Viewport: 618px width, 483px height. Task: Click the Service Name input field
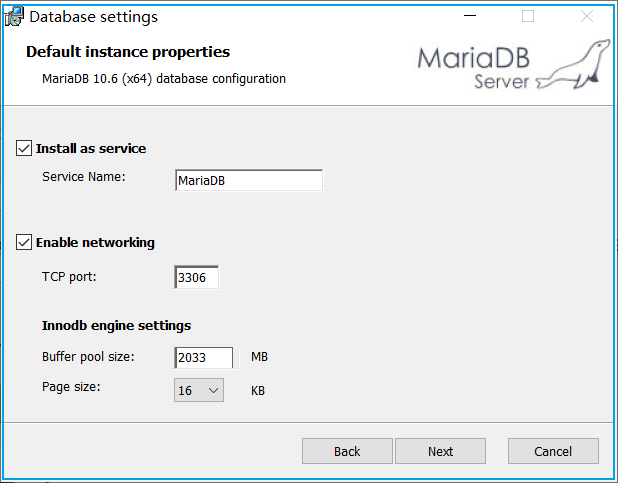(249, 181)
